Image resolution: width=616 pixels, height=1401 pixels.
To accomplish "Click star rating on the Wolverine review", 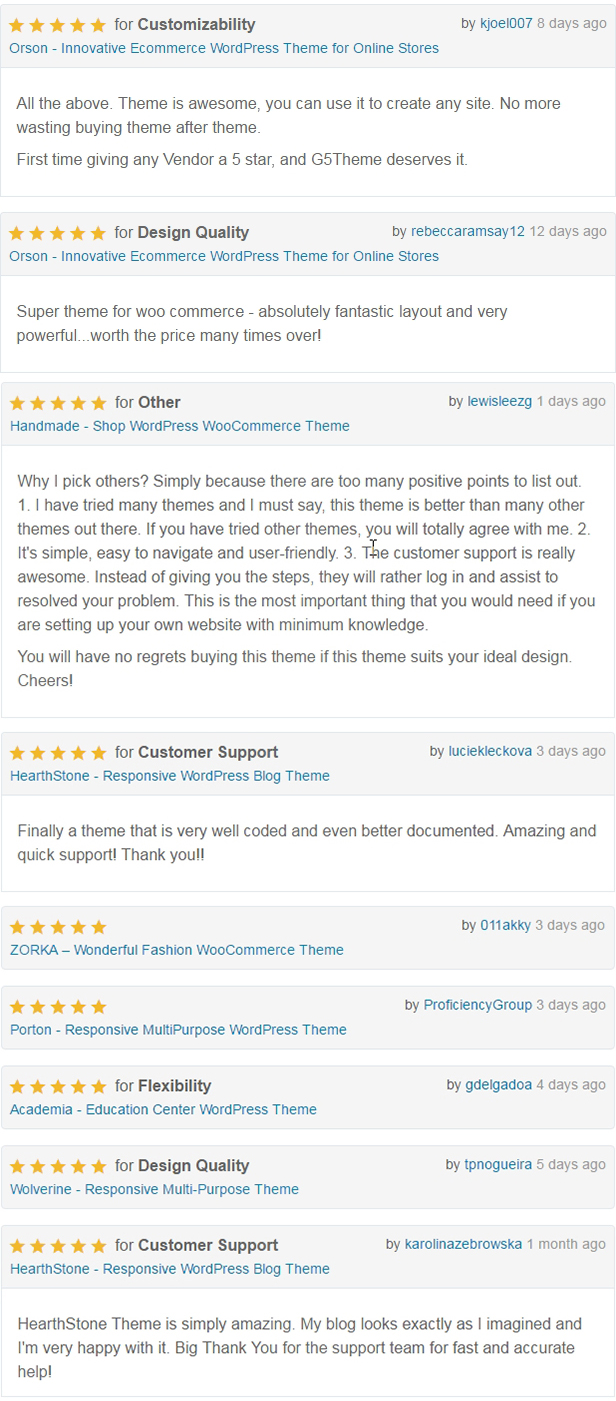I will point(58,1166).
